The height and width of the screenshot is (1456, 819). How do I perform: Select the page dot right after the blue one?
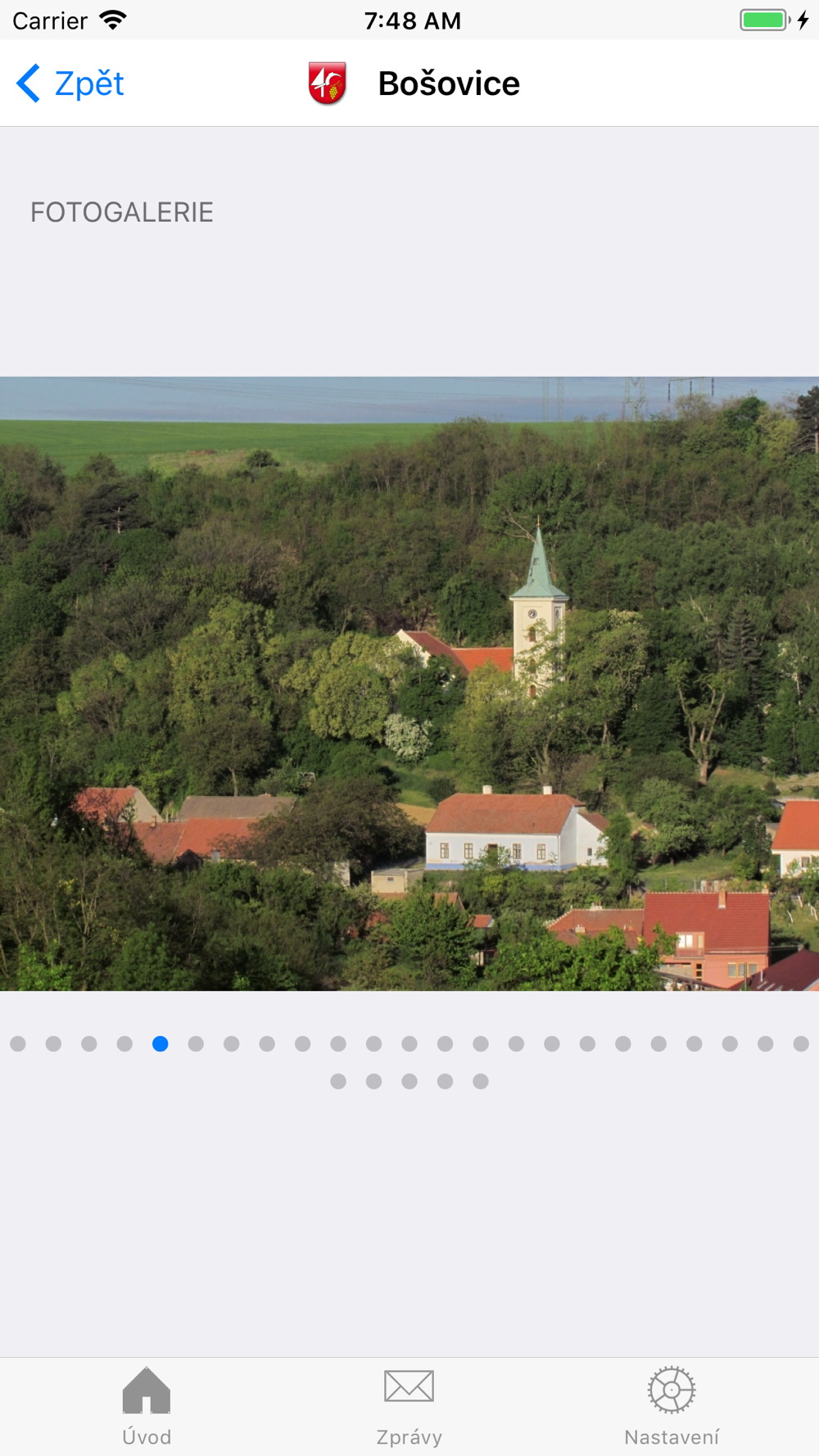coord(196,1043)
